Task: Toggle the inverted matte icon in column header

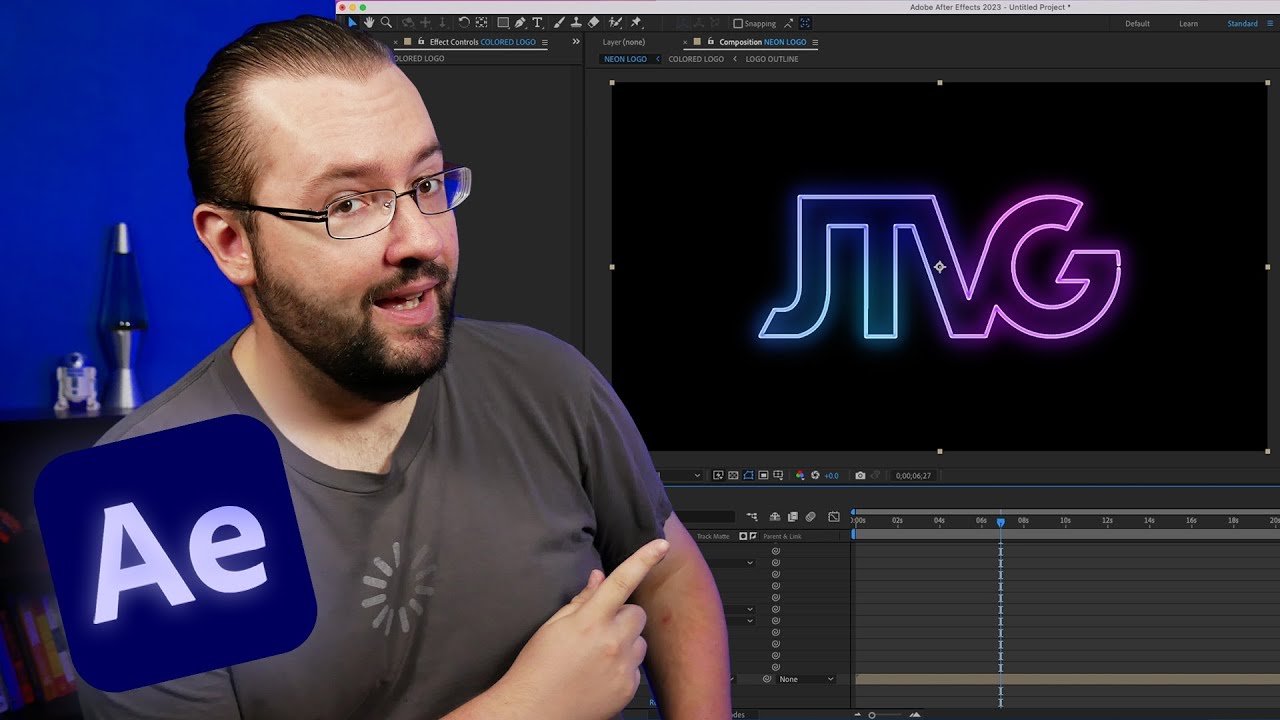Action: click(753, 536)
